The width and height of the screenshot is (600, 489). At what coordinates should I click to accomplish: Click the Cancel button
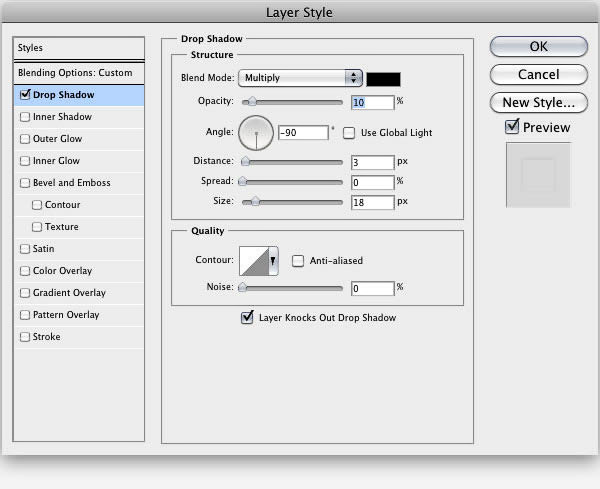point(538,74)
